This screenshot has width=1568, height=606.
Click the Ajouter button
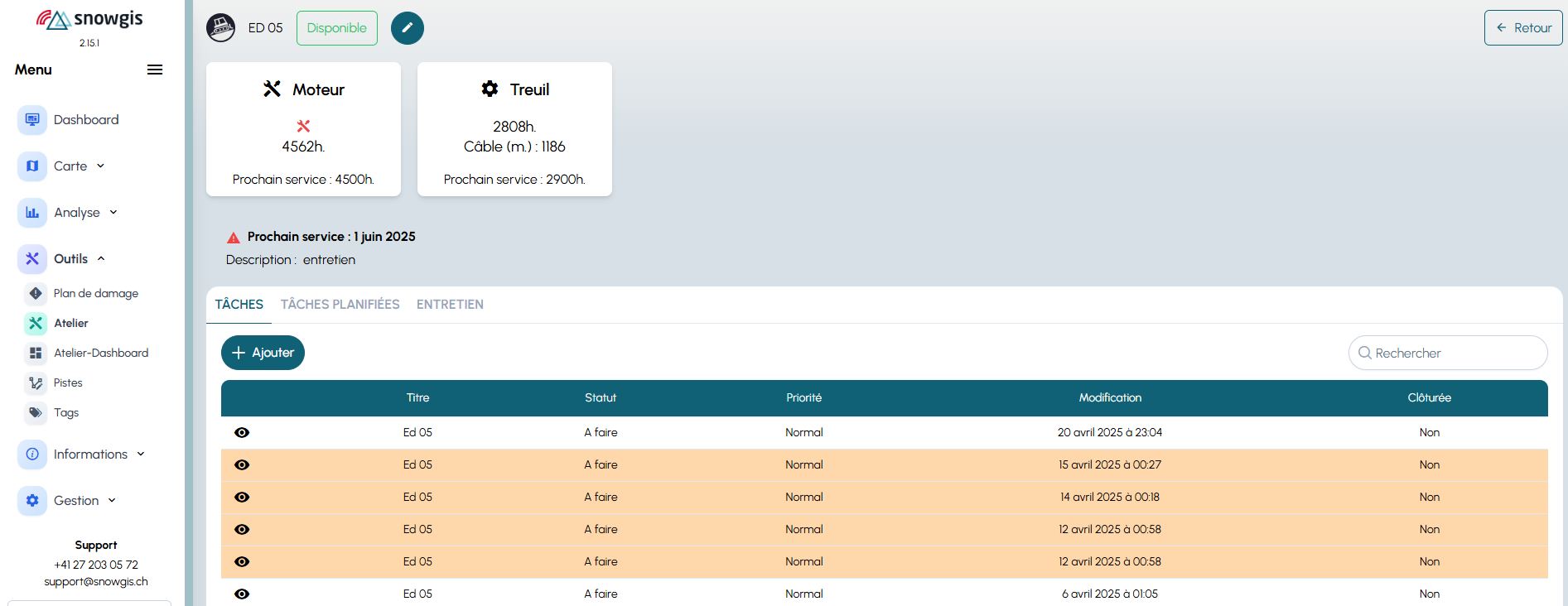click(x=263, y=353)
